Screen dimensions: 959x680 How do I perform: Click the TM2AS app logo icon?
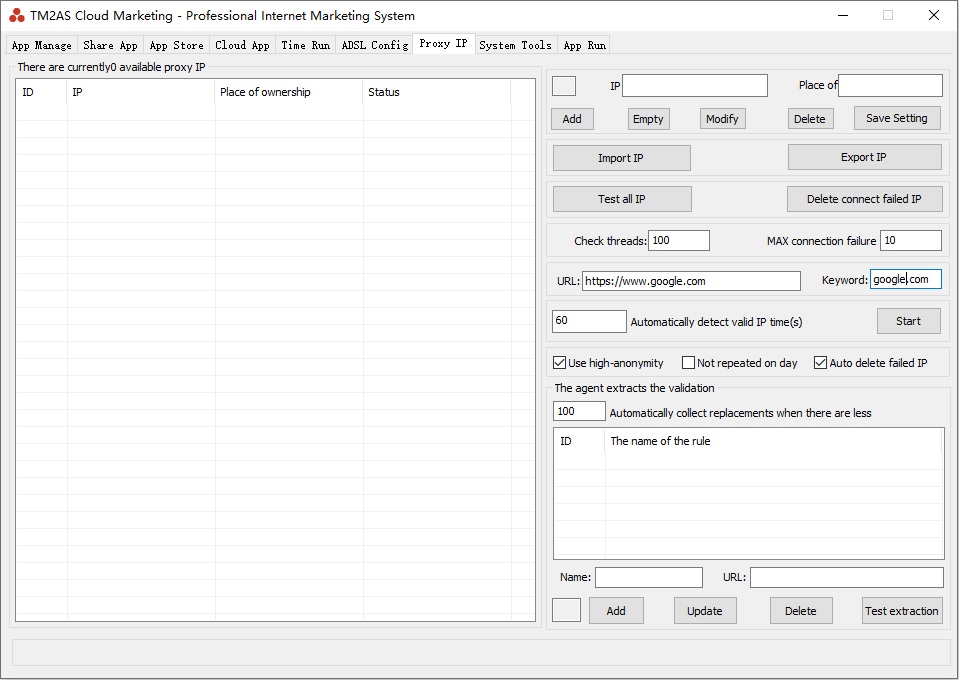point(17,15)
